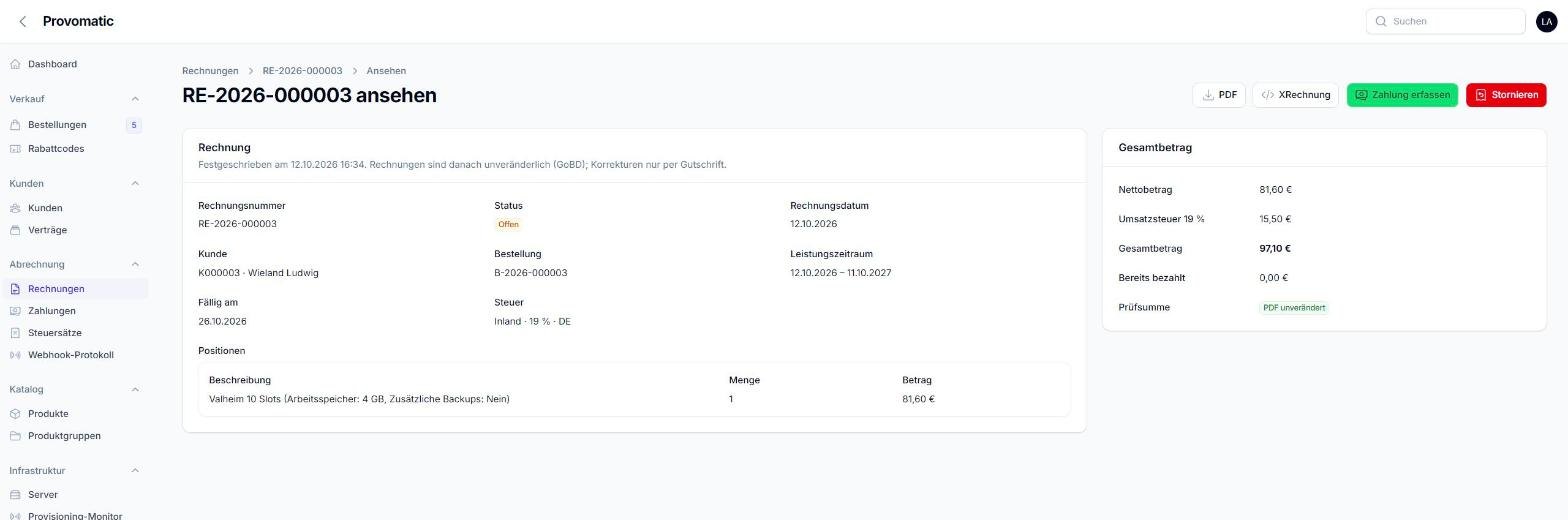Screen dimensions: 1568x520
Task: Click the Produktgruppen folder icon
Action: point(15,436)
